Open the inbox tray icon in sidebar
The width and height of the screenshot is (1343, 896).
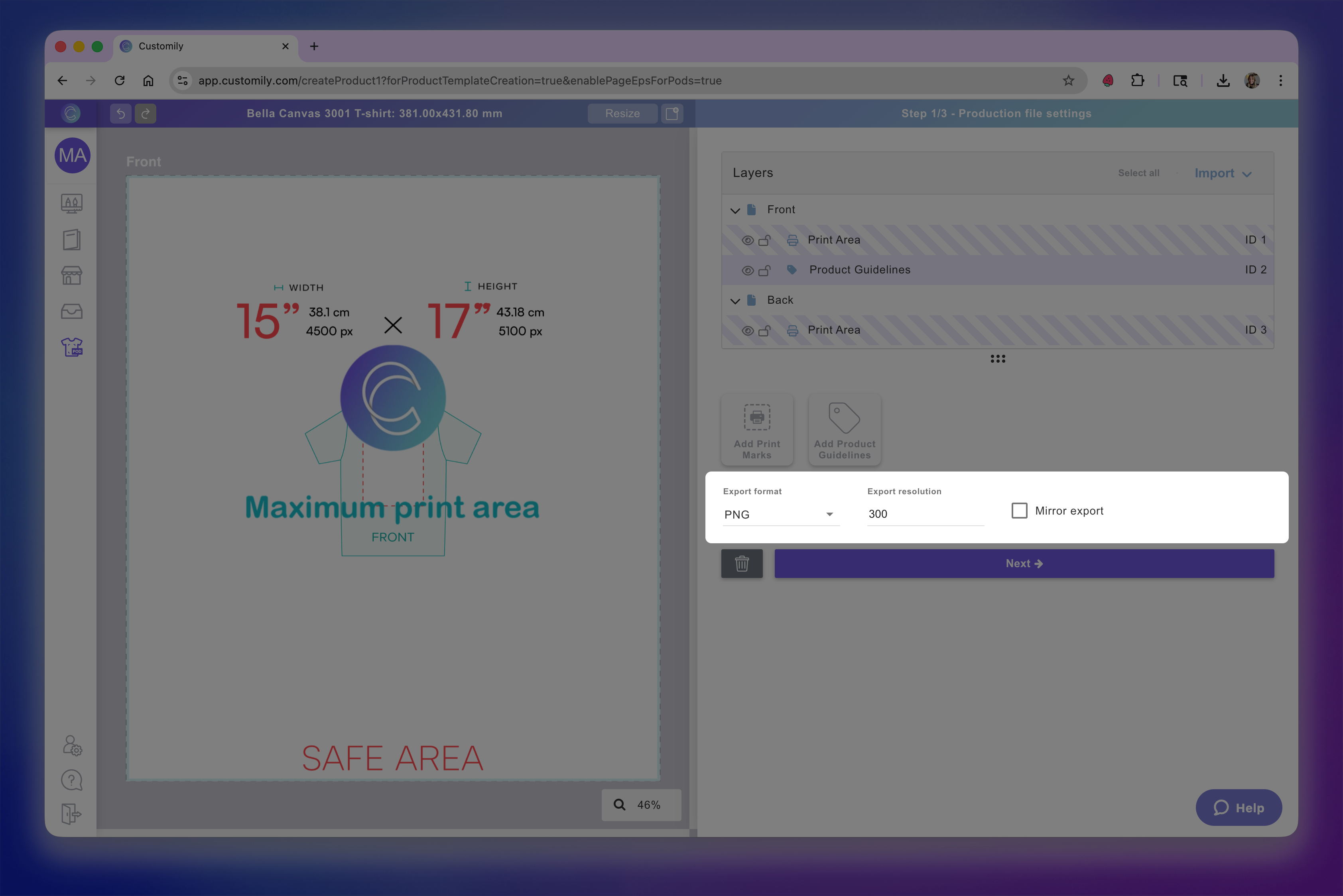coord(71,311)
